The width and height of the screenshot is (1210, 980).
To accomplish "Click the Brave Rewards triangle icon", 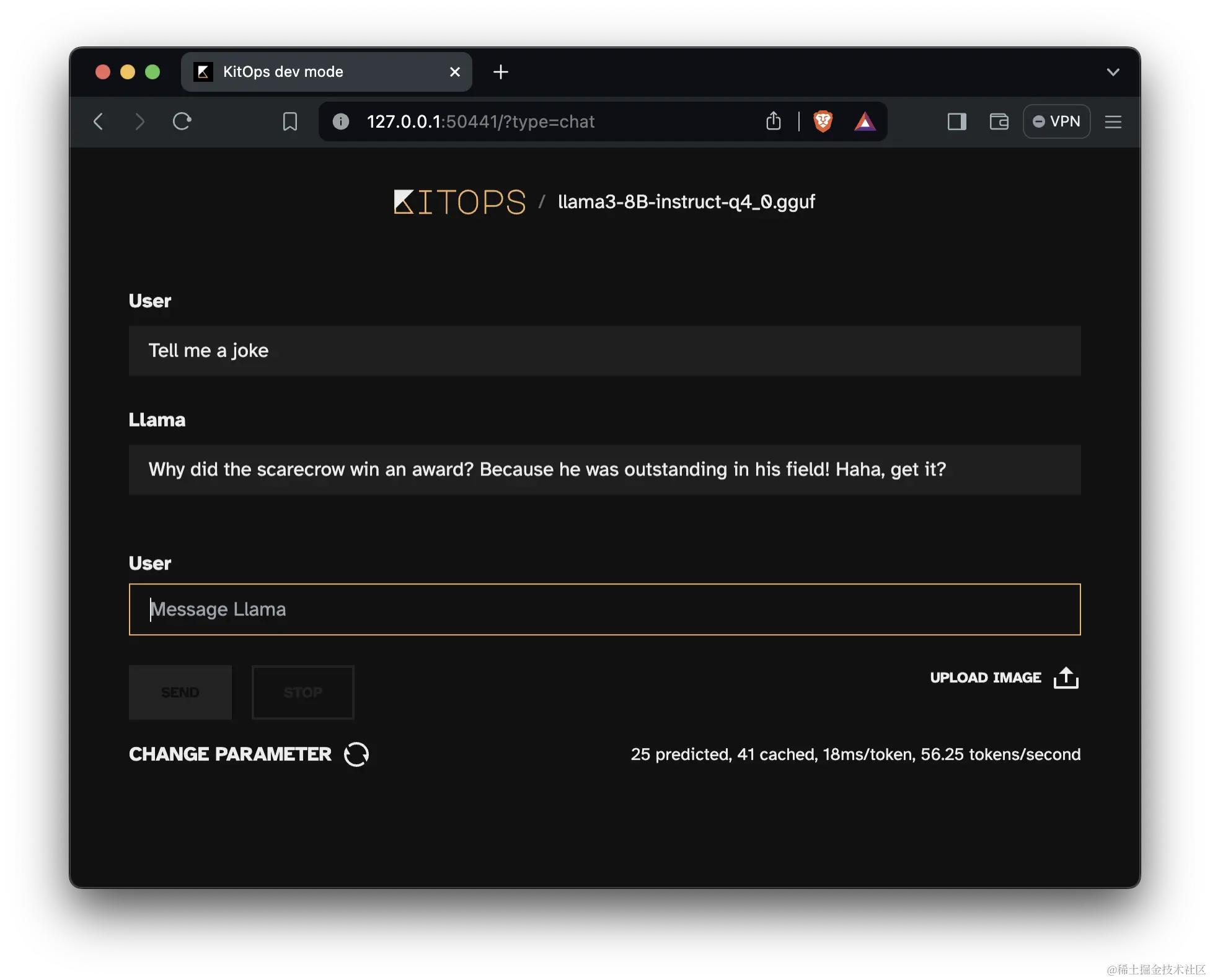I will click(865, 121).
